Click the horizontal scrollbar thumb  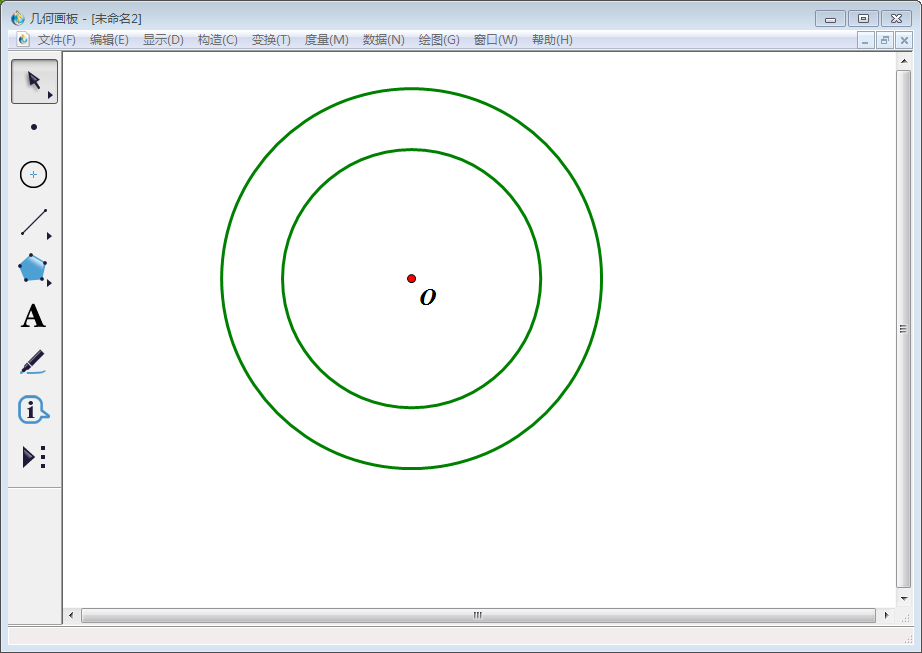point(478,615)
